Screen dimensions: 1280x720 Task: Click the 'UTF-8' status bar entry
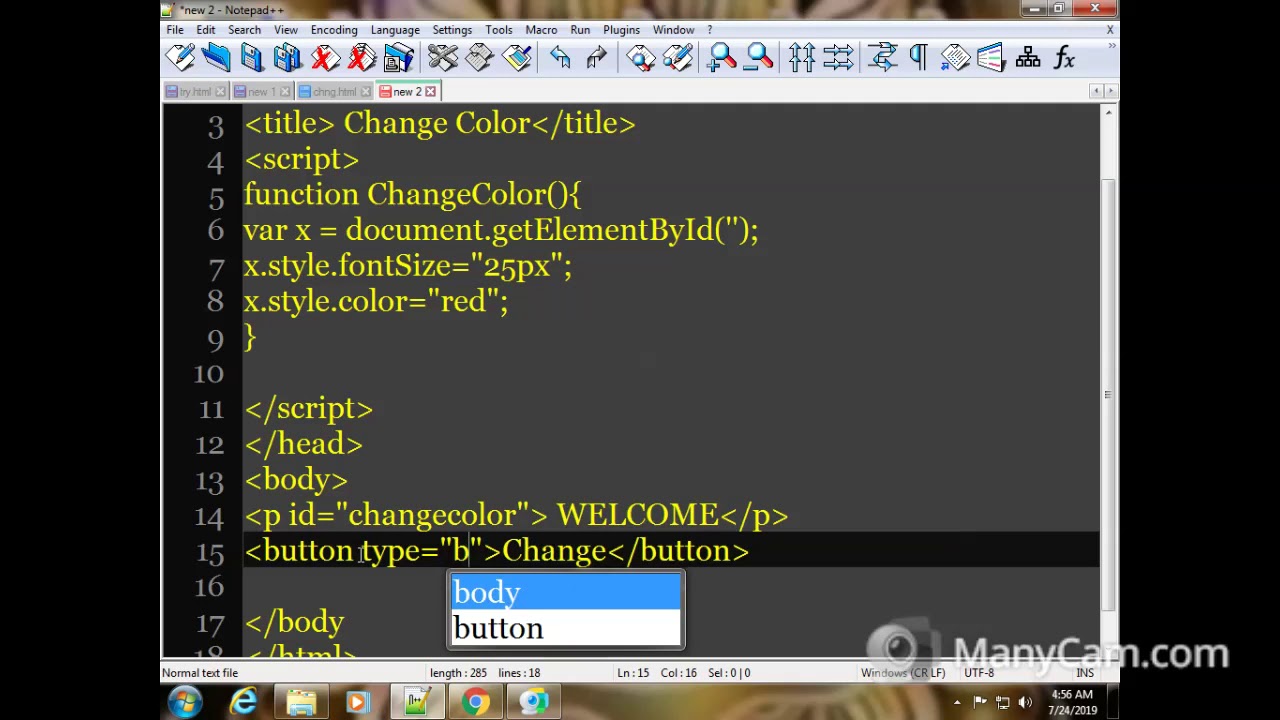coord(979,673)
